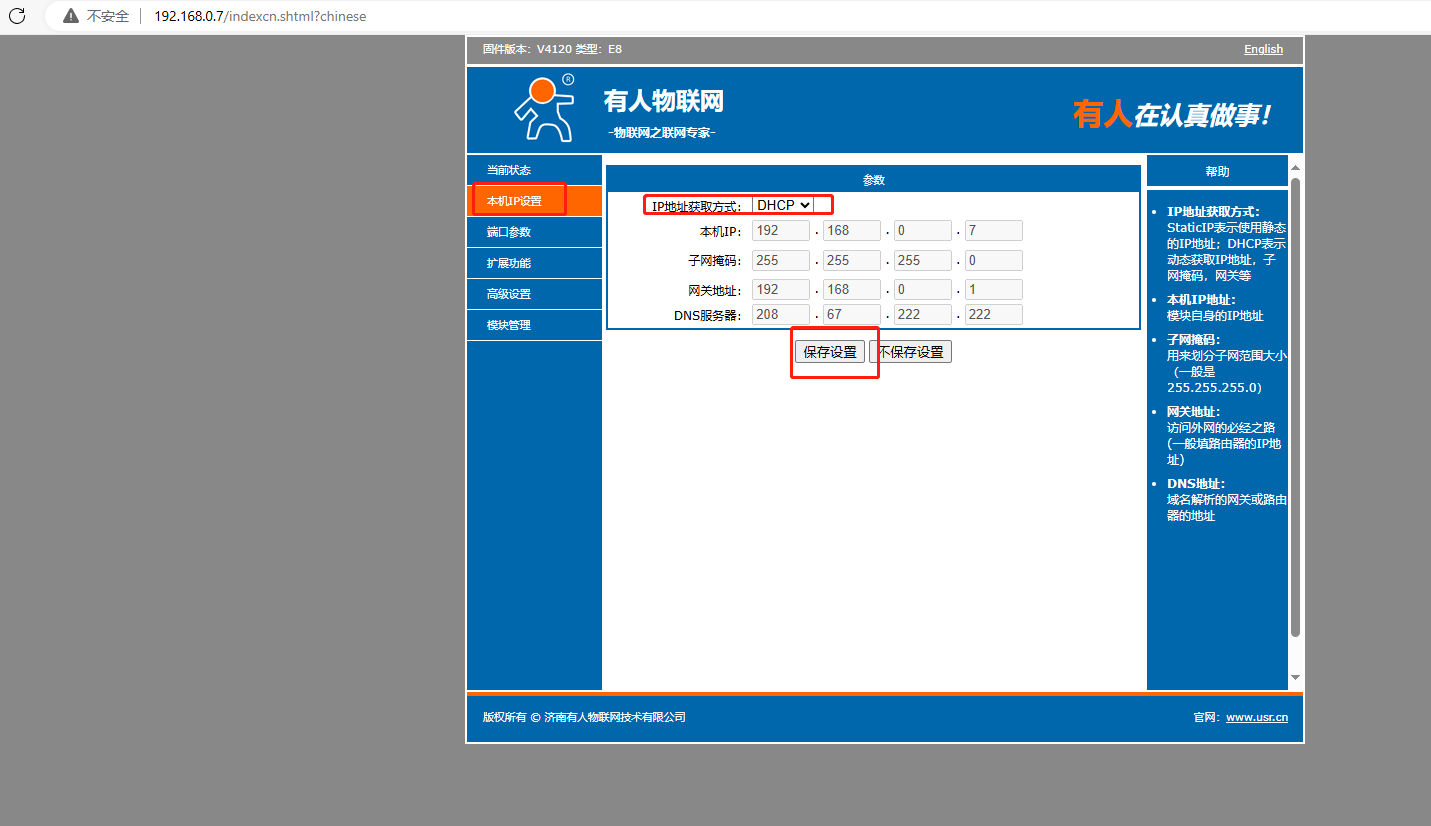
Task: Open the IP address mode DHCP dropdown
Action: [783, 205]
